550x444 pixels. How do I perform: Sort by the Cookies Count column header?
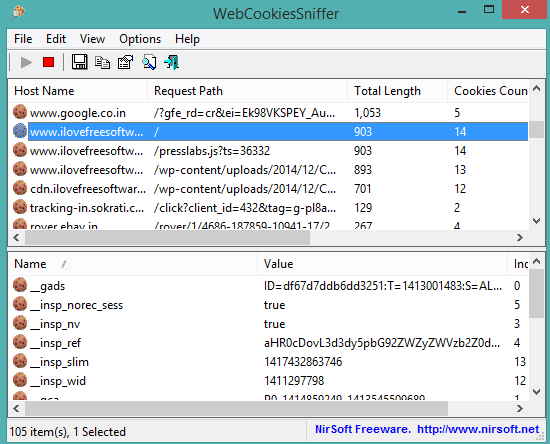click(488, 91)
